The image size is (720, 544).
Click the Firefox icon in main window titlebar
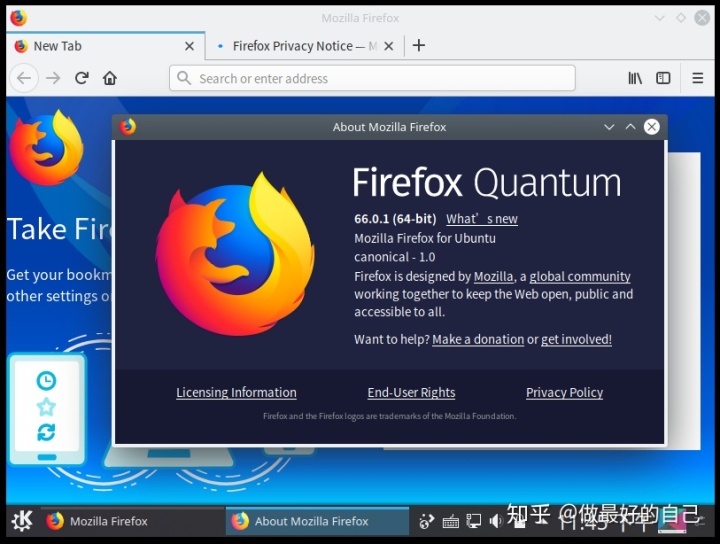click(18, 18)
